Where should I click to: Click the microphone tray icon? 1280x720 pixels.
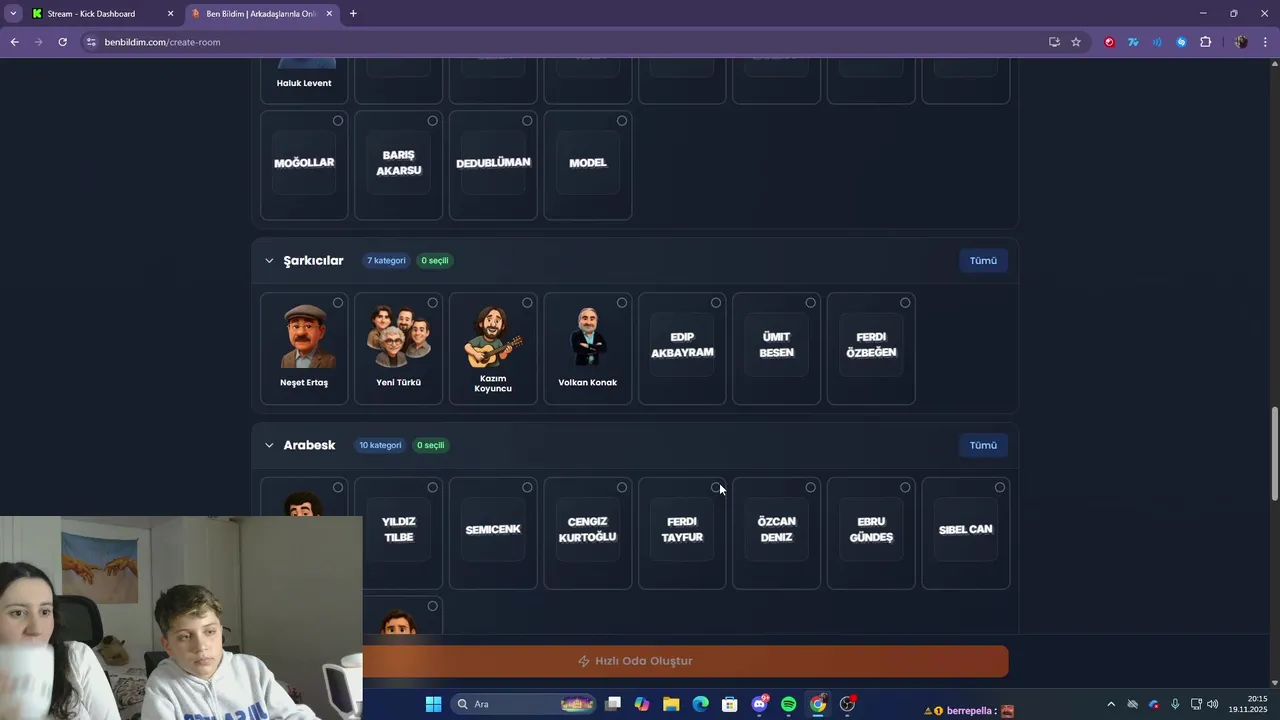pos(1175,704)
